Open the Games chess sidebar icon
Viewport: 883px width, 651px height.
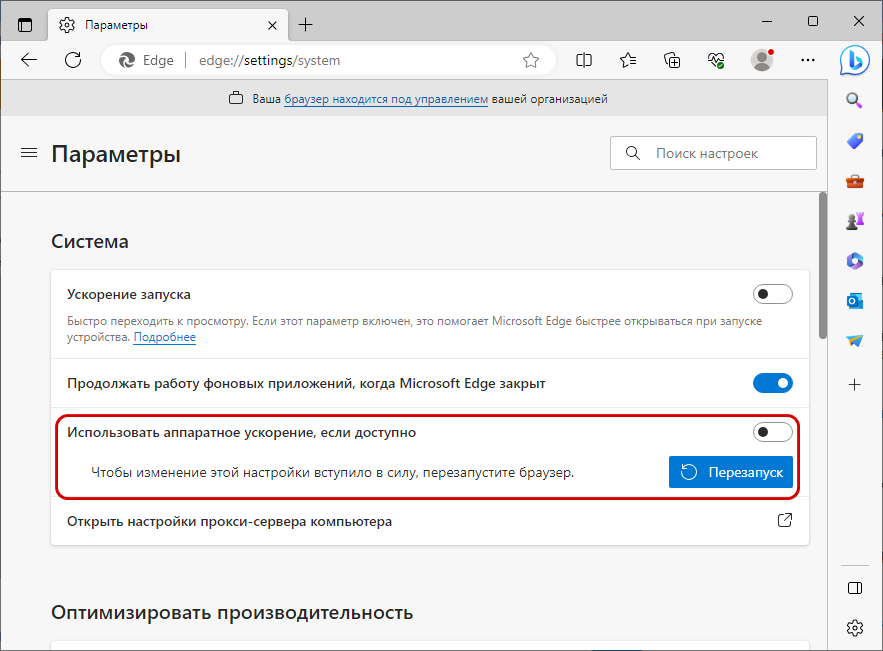point(854,221)
